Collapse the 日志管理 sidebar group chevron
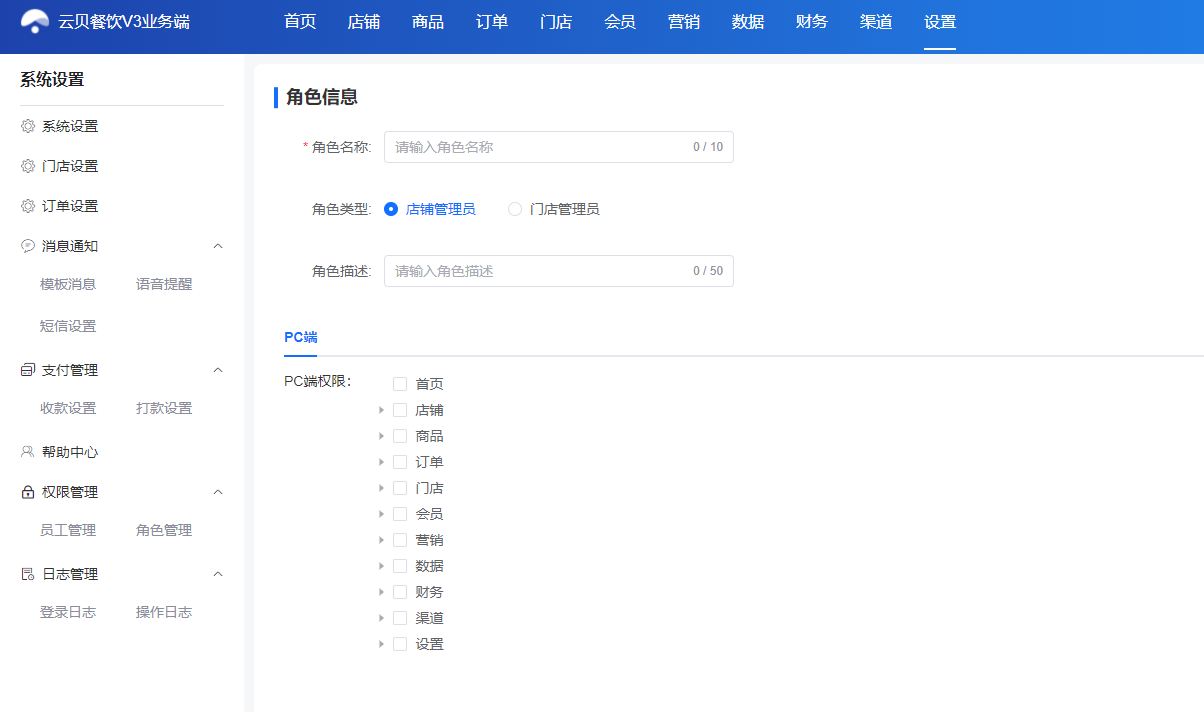The height and width of the screenshot is (712, 1204). pos(218,574)
